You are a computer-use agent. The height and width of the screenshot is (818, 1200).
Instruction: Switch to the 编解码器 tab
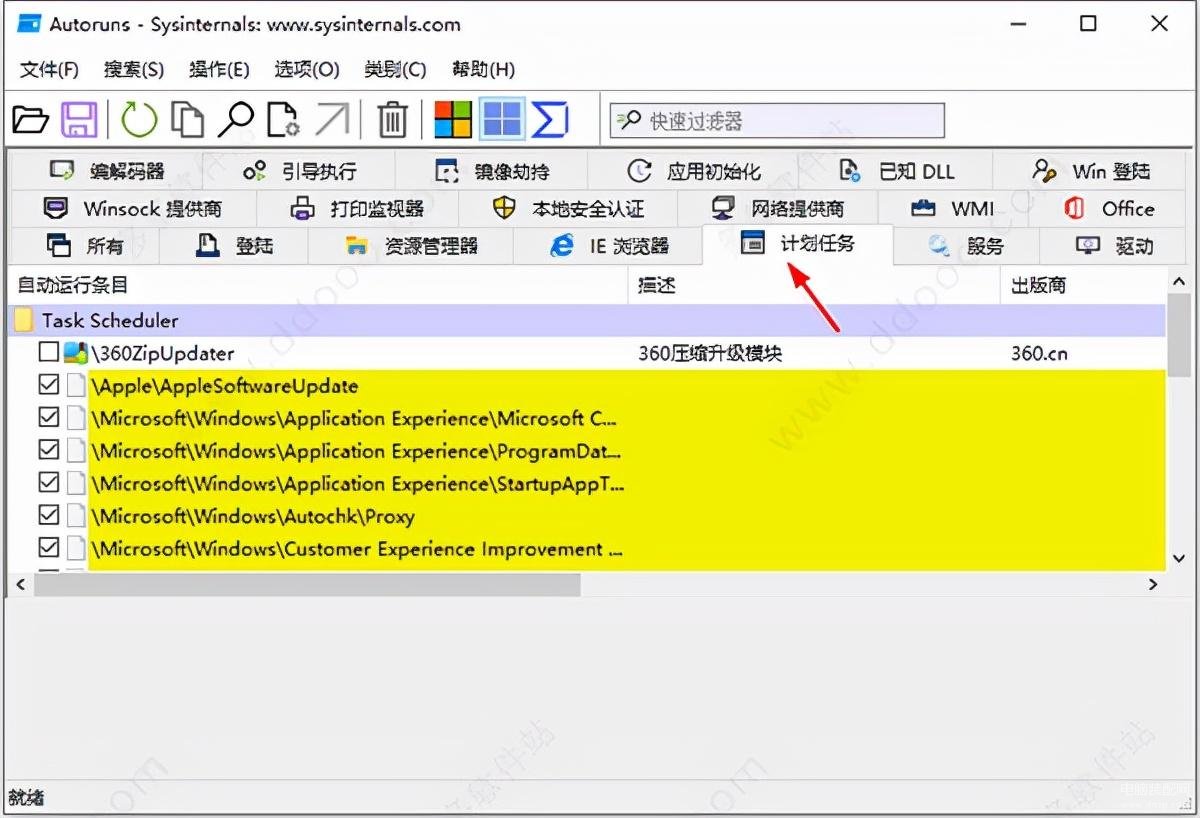[x=107, y=171]
